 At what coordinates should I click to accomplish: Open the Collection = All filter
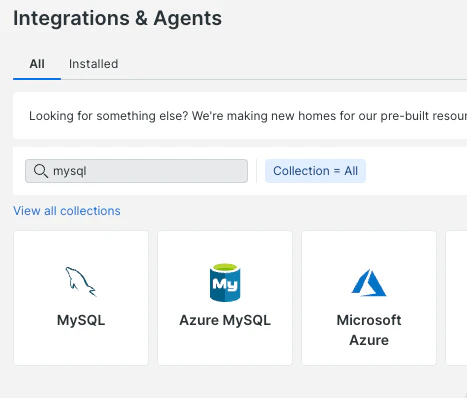[x=315, y=171]
